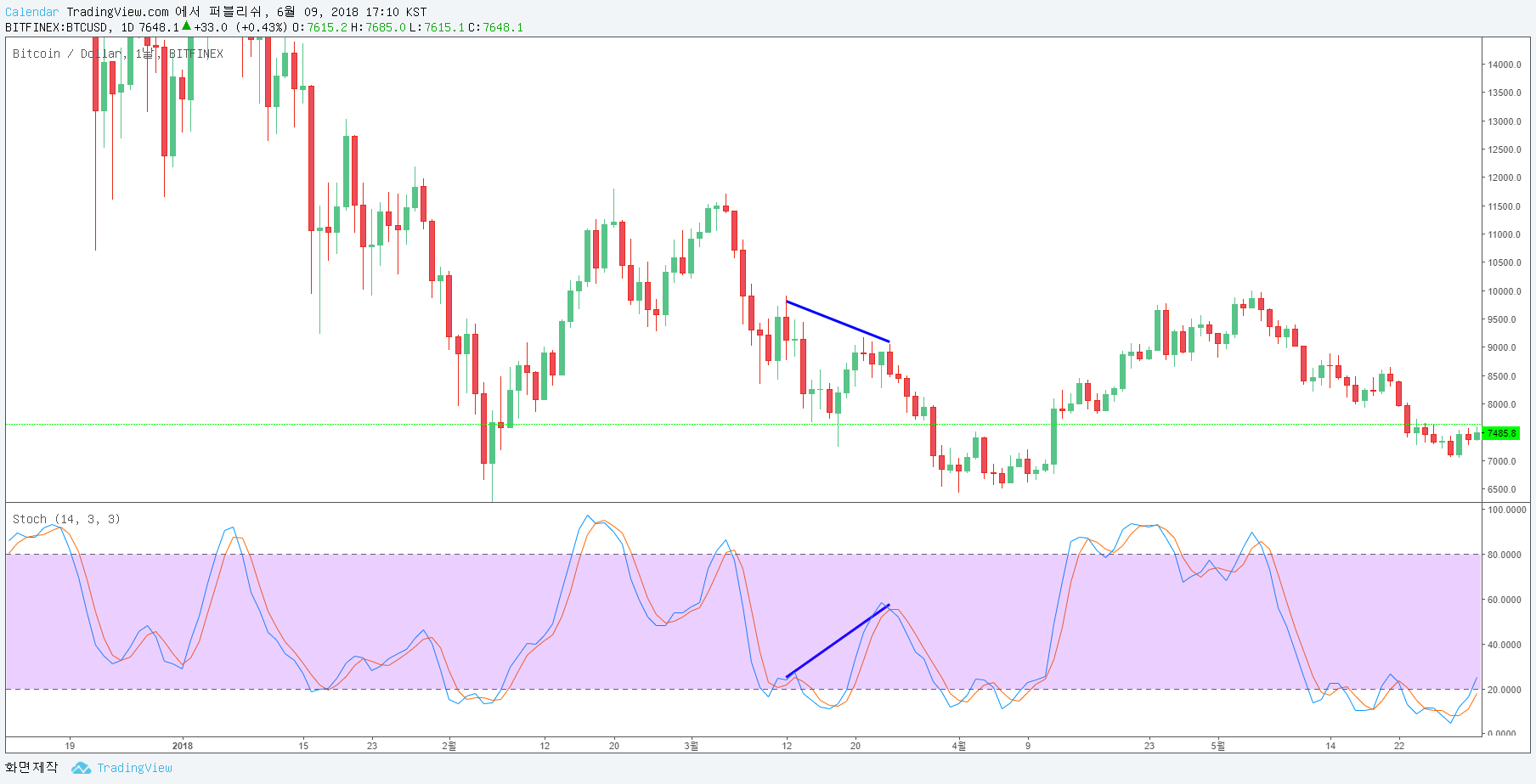Screen dimensions: 1536x784
Task: Click the green up-arrow price change icon
Action: coord(186,25)
